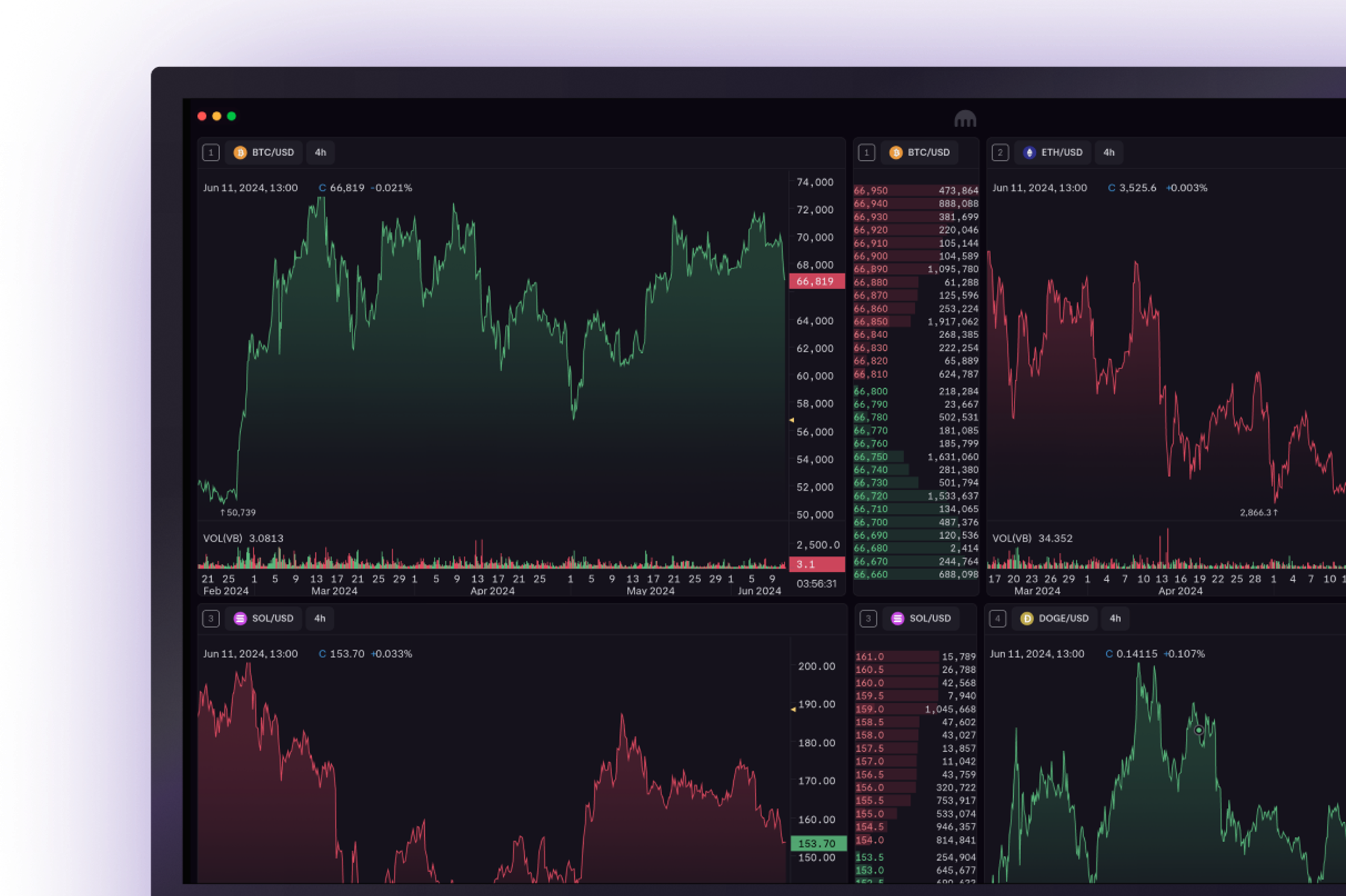Select the Bitcoin icon in the BTC/USD chart header
Image resolution: width=1346 pixels, height=896 pixels.
pyautogui.click(x=241, y=153)
